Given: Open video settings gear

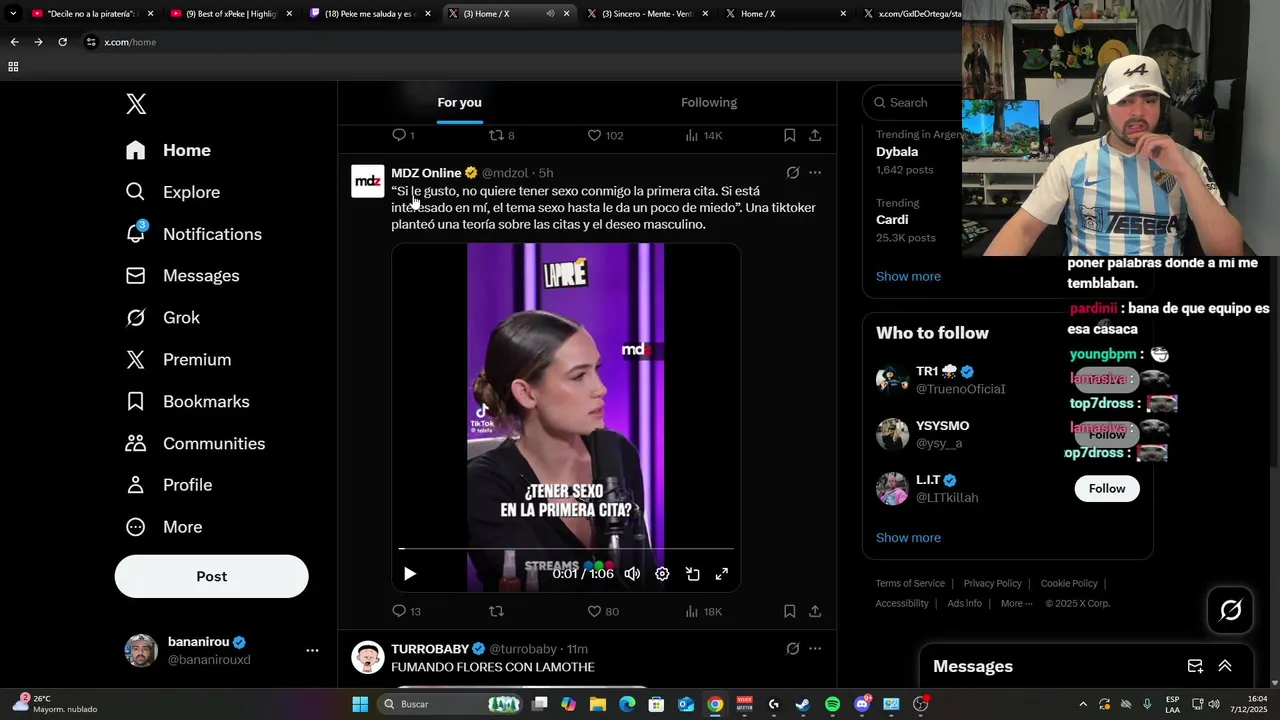Looking at the screenshot, I should pyautogui.click(x=662, y=574).
